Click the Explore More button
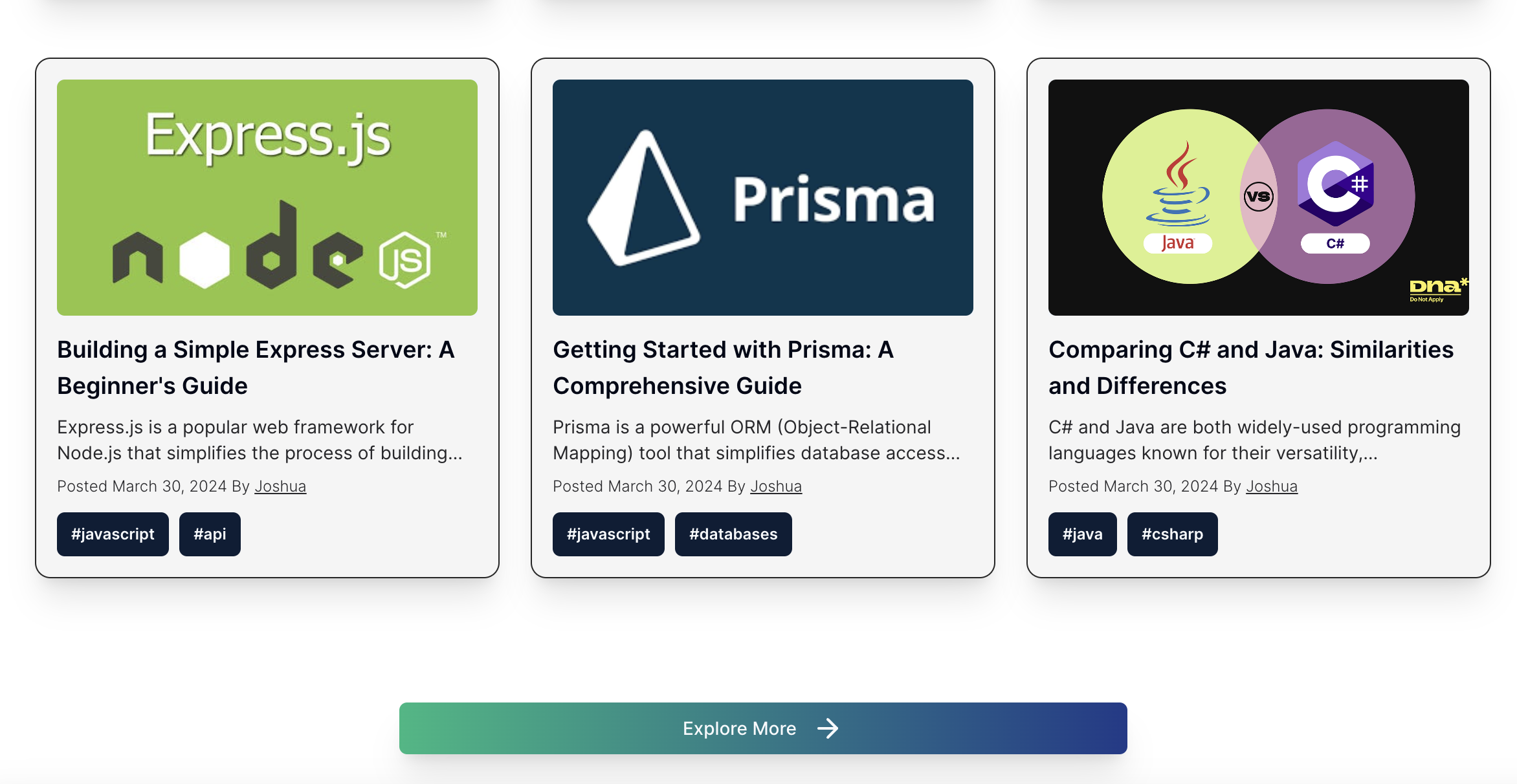 pyautogui.click(x=763, y=728)
